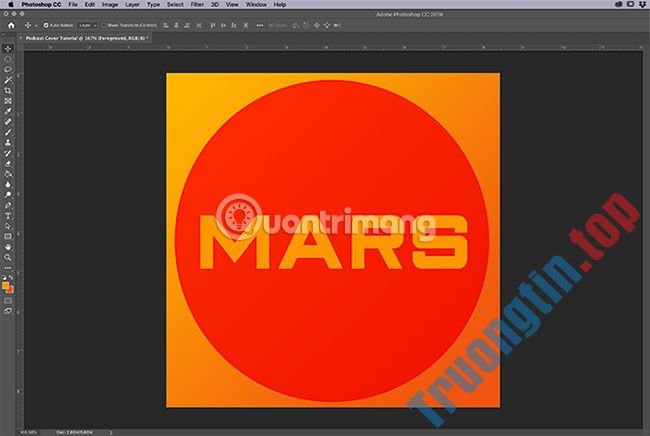Screen dimensions: 650x436
Task: Open the Image menu
Action: point(110,5)
